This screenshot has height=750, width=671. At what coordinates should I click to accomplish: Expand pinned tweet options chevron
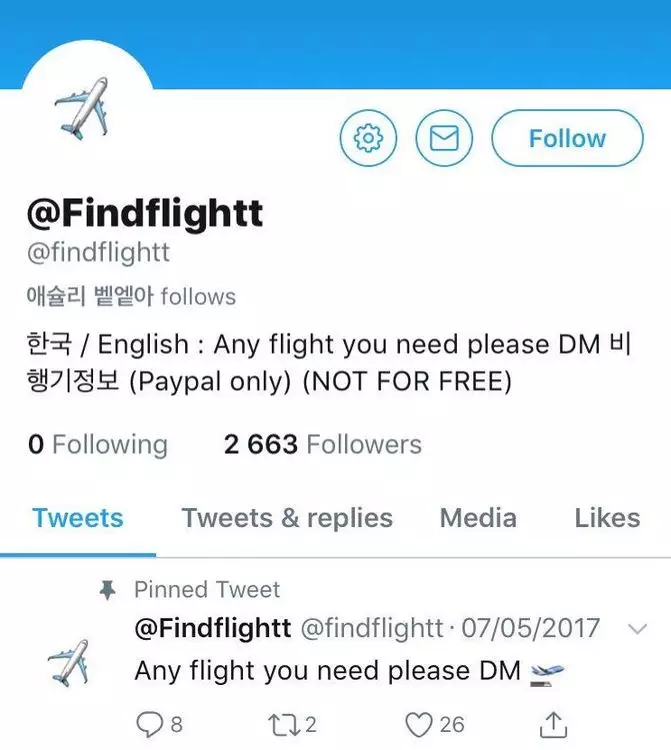[x=638, y=629]
